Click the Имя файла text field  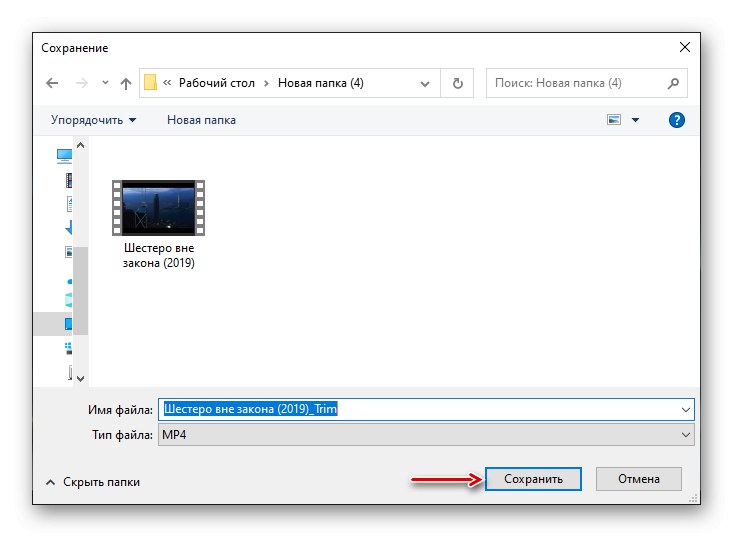click(x=419, y=409)
